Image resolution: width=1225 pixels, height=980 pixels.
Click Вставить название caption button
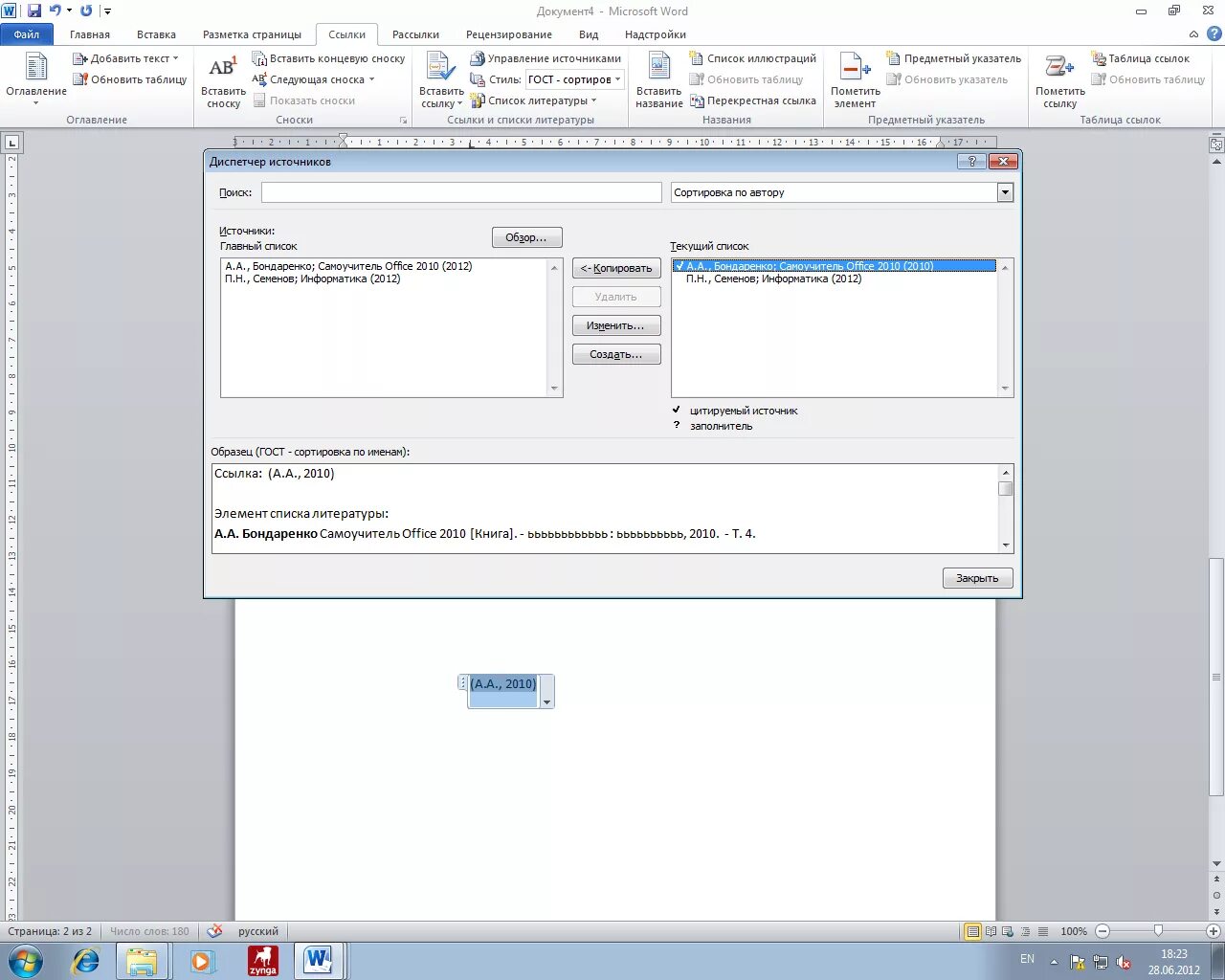(x=659, y=80)
